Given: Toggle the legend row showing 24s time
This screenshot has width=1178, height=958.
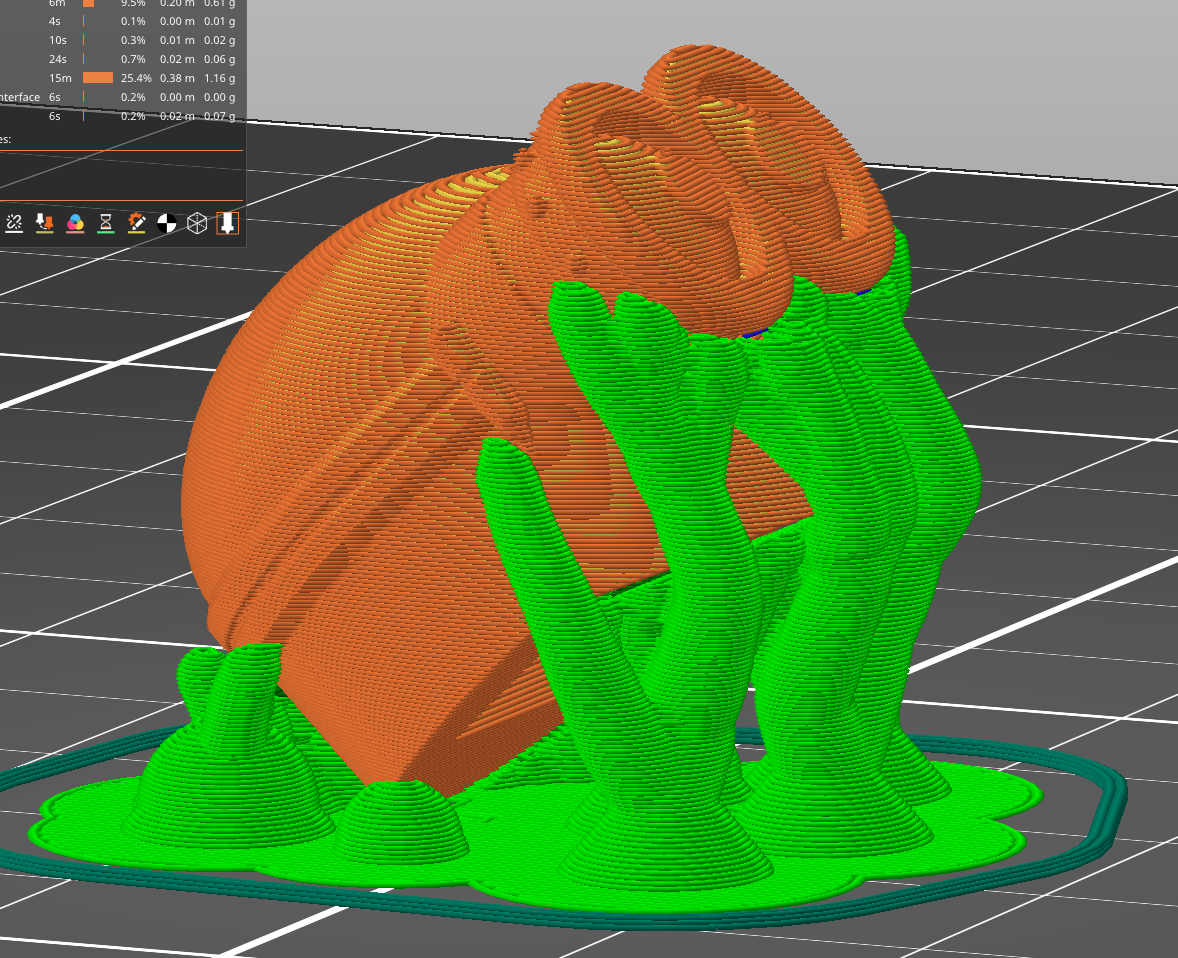Looking at the screenshot, I should point(120,59).
